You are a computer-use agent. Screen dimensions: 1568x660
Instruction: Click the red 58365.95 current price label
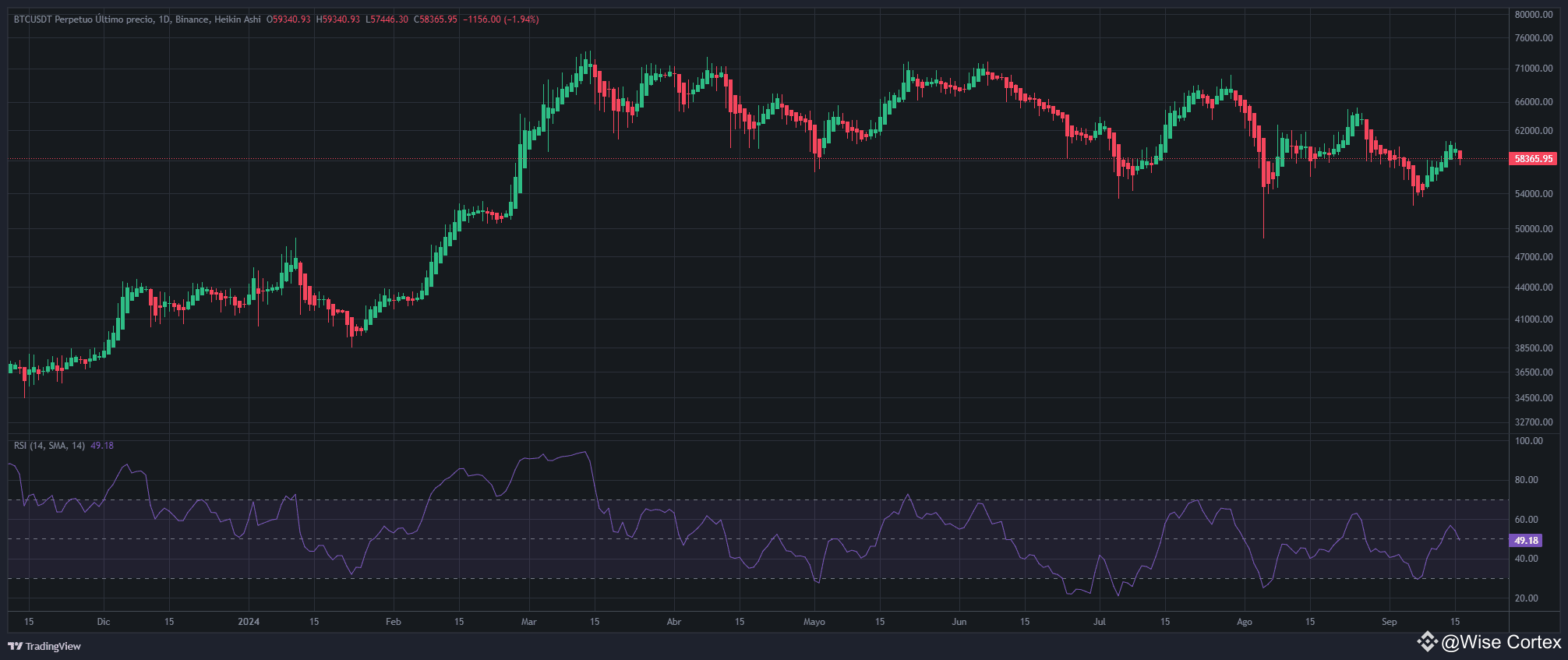1533,159
